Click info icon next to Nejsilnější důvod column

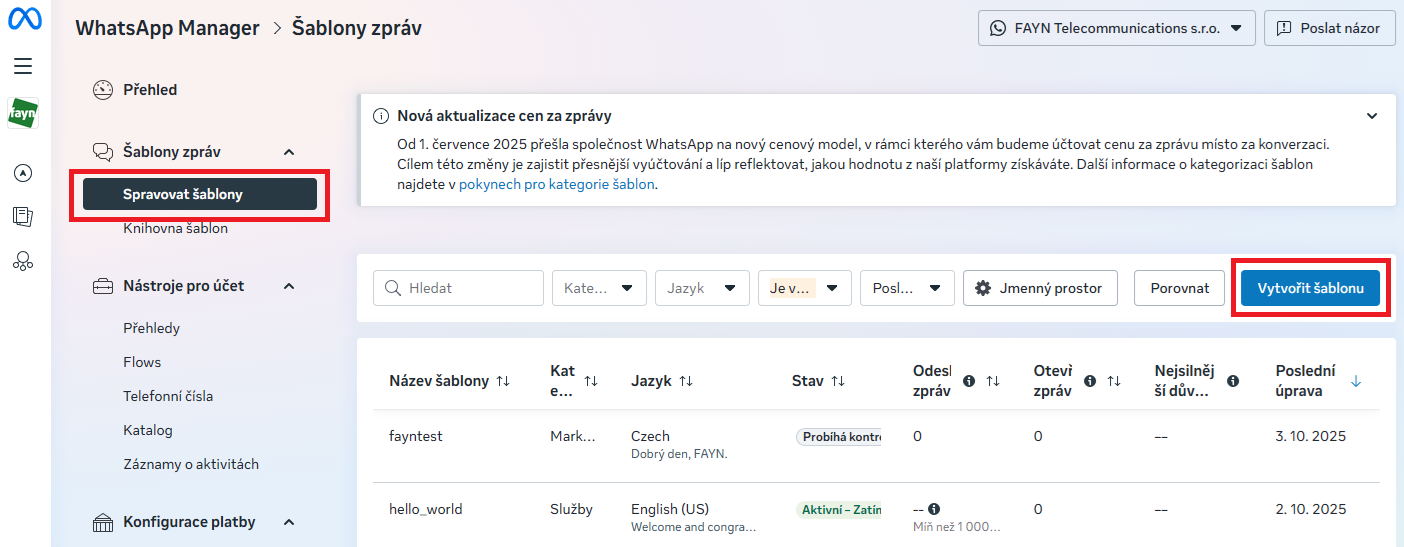(x=1233, y=381)
